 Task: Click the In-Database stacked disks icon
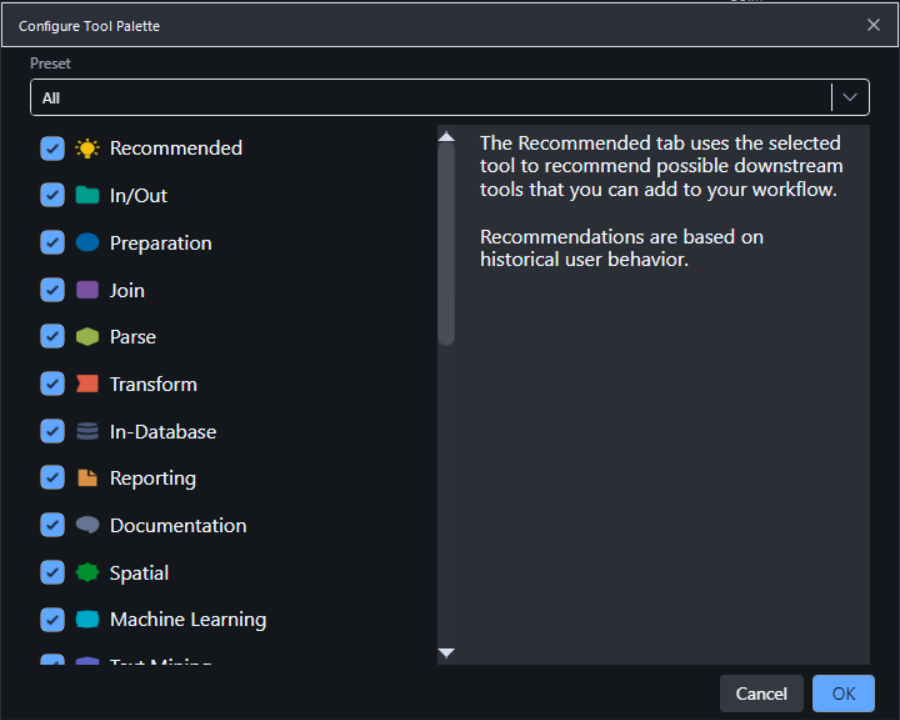coord(87,431)
